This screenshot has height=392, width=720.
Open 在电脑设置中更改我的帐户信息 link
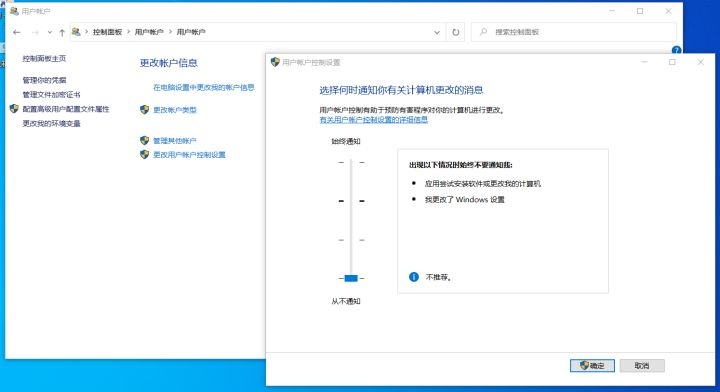pyautogui.click(x=203, y=87)
